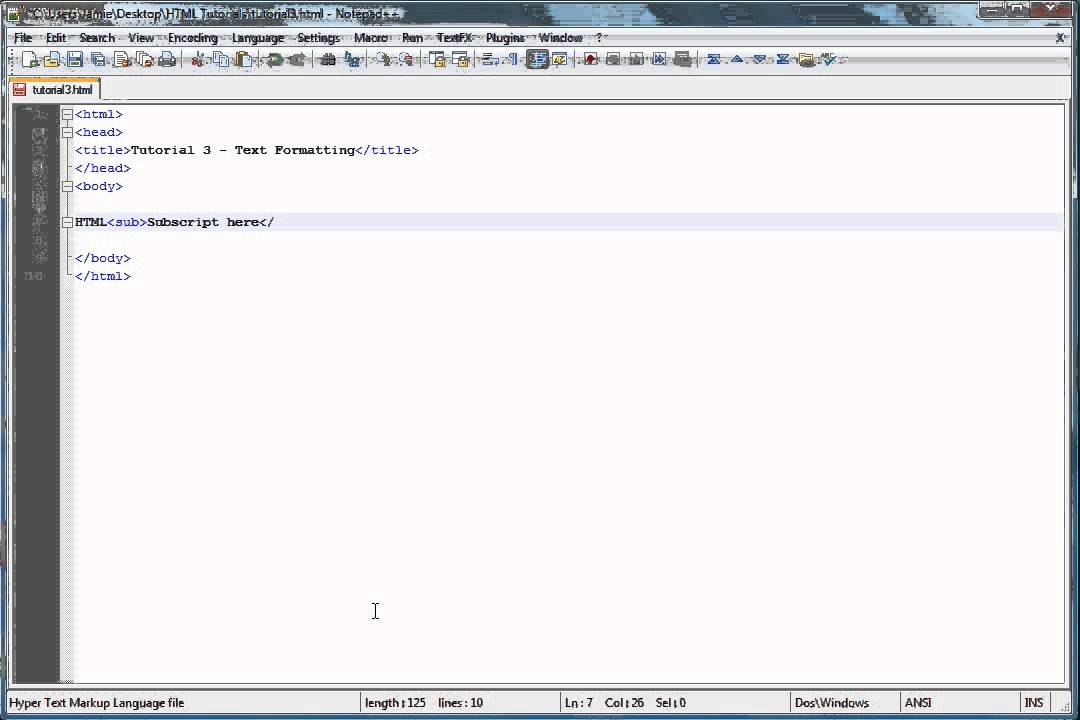Click the Copy toolbar icon
This screenshot has height=720, width=1080.
pyautogui.click(x=220, y=60)
